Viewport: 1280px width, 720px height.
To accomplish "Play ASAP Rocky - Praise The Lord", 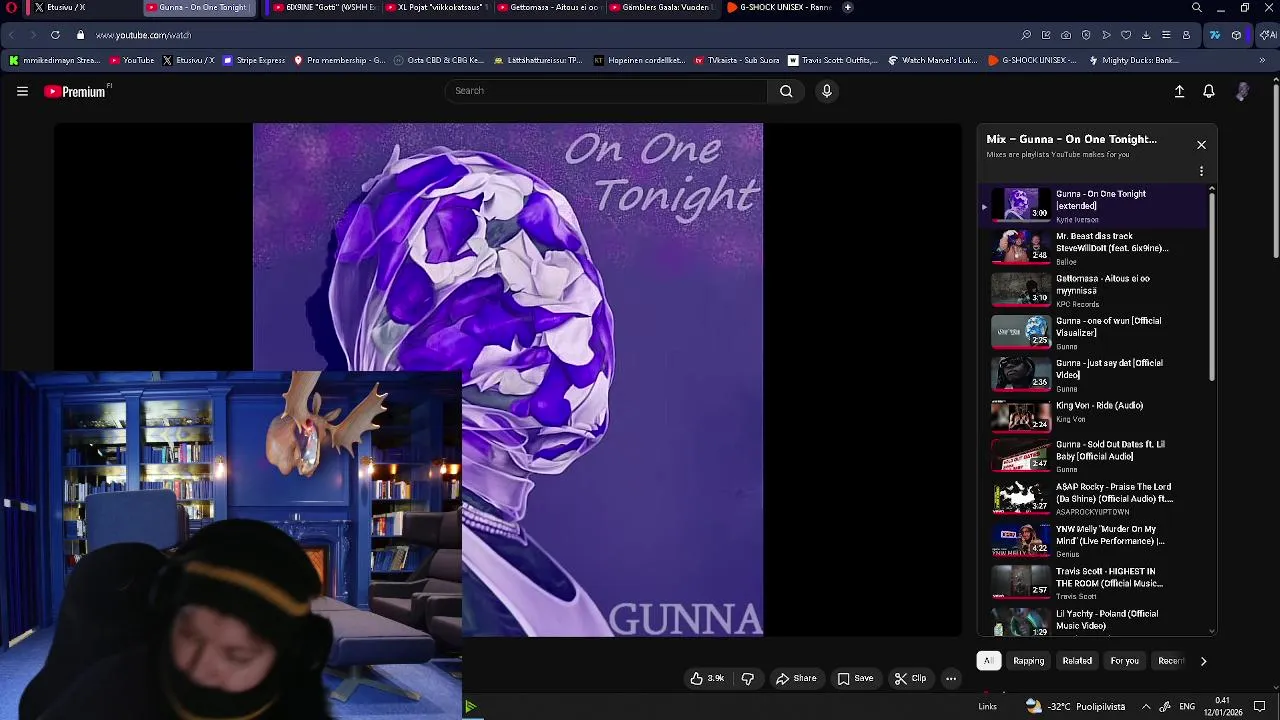I will point(1093,498).
